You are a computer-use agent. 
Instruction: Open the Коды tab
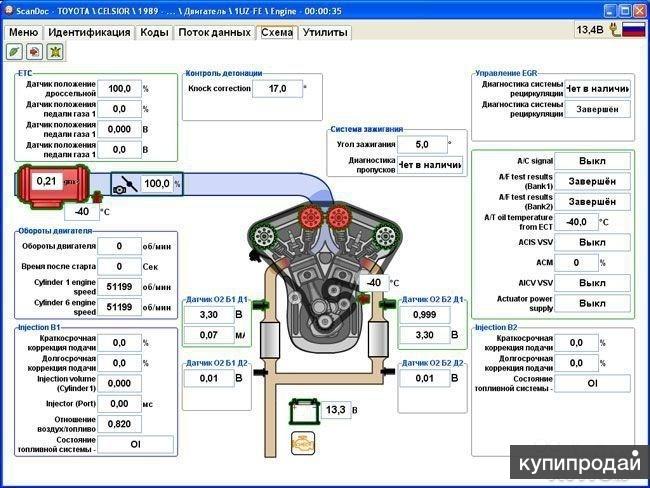pyautogui.click(x=154, y=32)
